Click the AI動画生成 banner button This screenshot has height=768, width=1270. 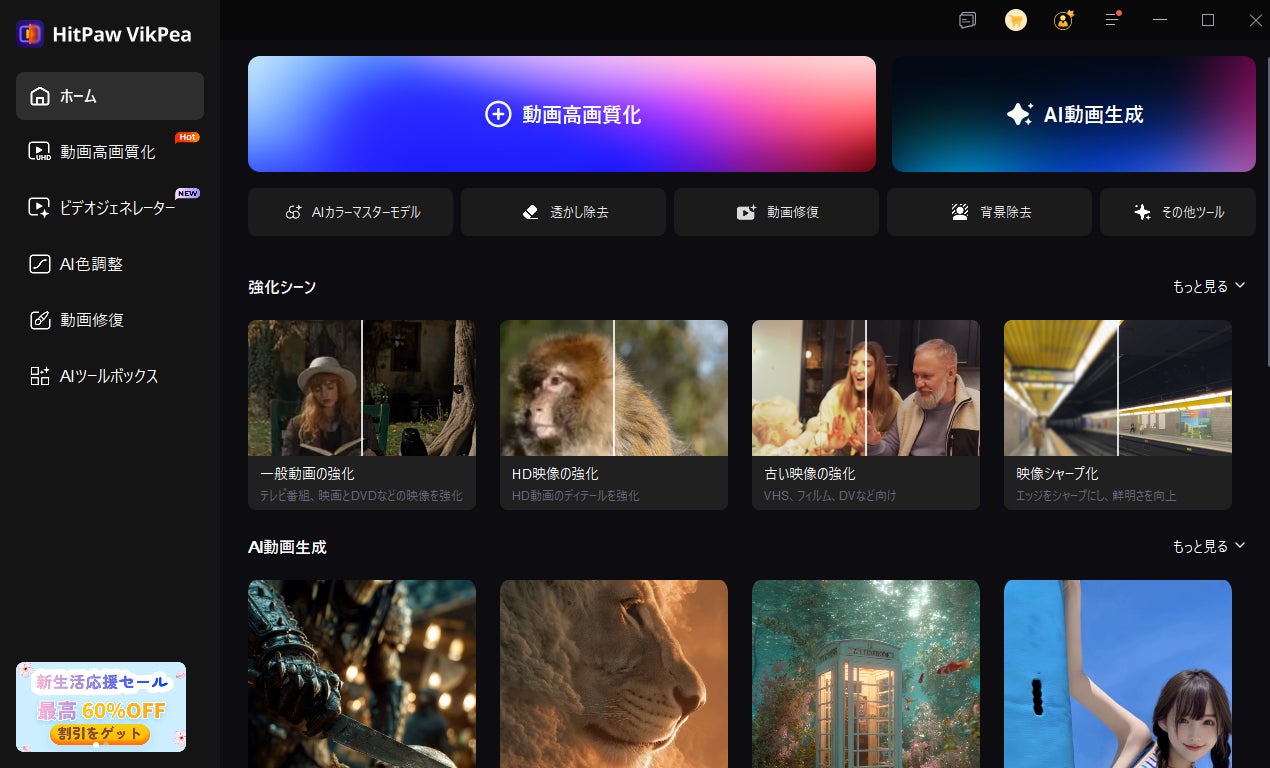(x=1074, y=114)
